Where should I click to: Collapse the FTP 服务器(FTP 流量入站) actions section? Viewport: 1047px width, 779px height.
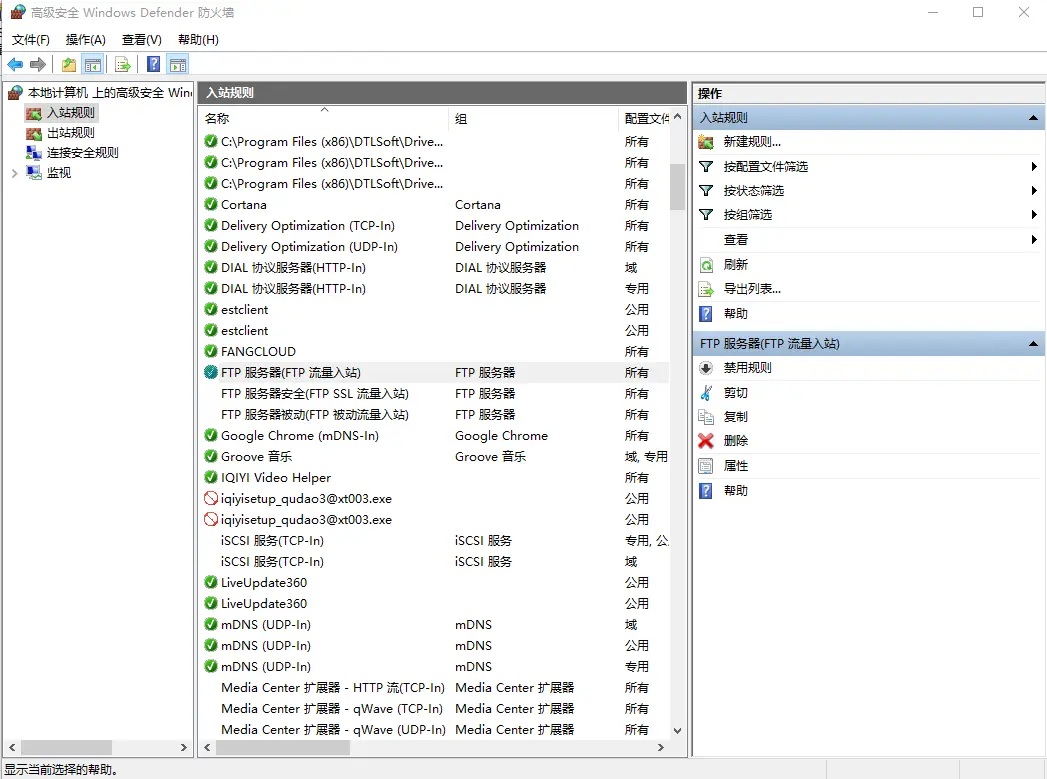point(1033,344)
